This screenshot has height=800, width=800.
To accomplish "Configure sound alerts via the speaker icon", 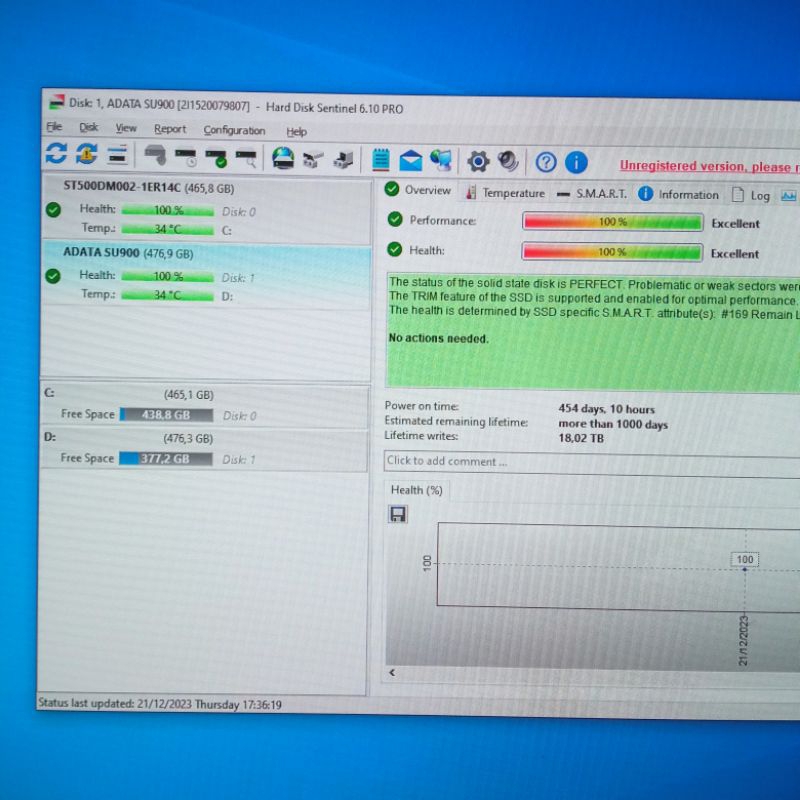I will pos(508,159).
